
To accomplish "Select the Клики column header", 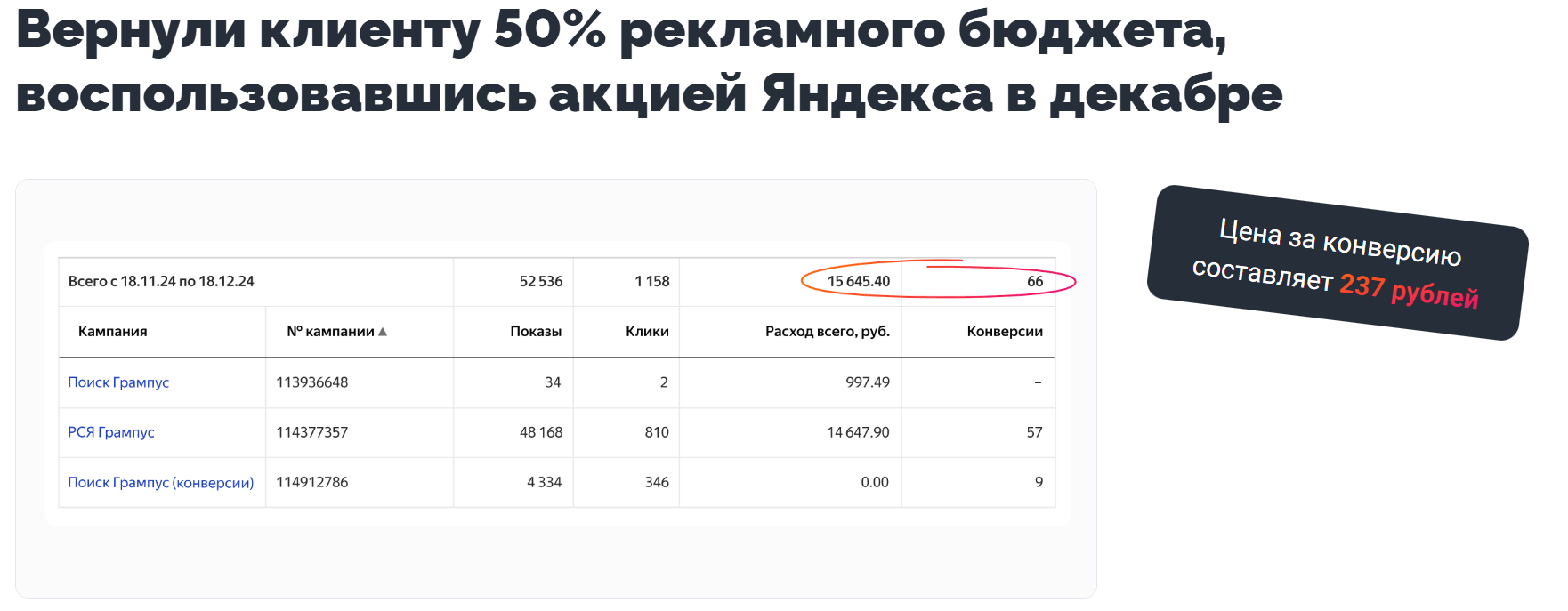I will click(x=647, y=332).
